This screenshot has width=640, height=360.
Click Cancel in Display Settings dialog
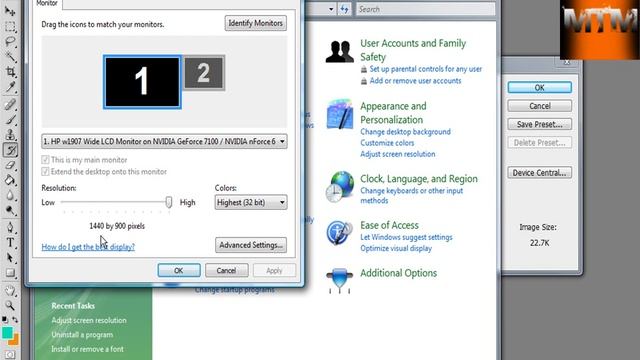[x=227, y=270]
